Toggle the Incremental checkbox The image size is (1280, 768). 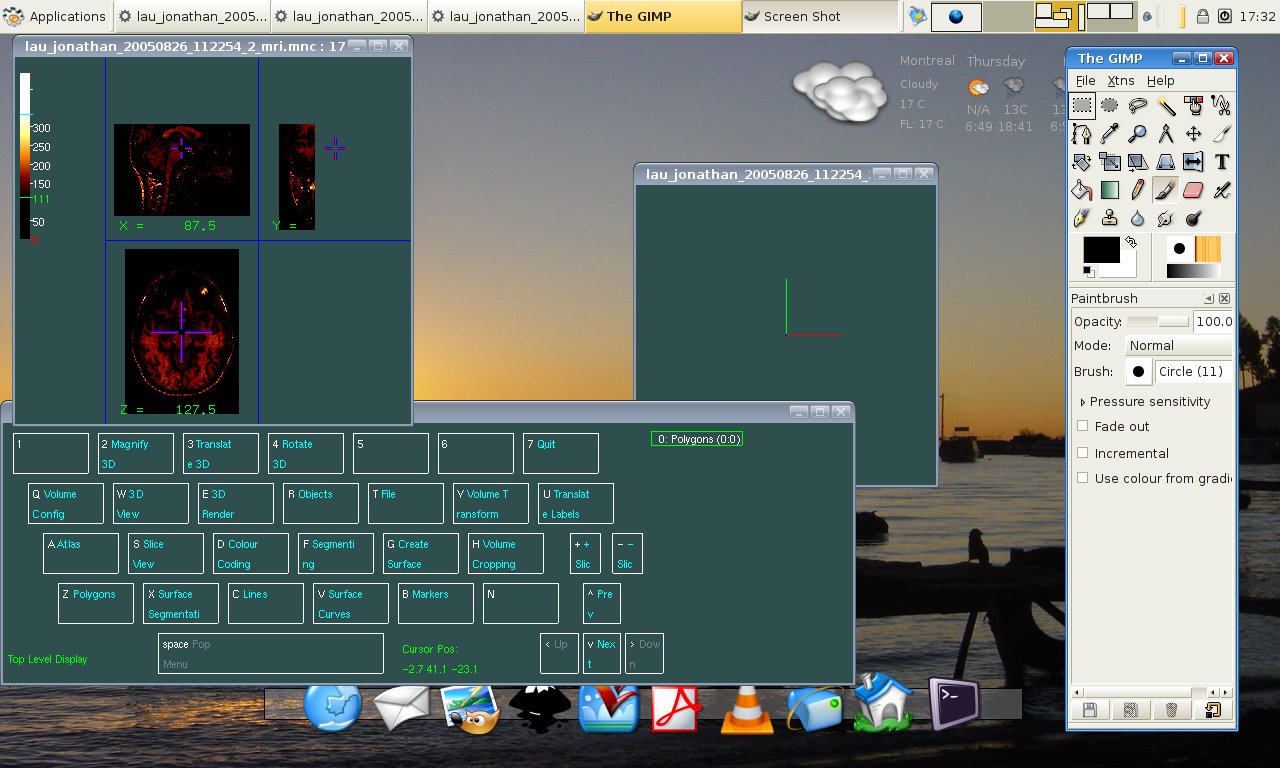[1082, 452]
